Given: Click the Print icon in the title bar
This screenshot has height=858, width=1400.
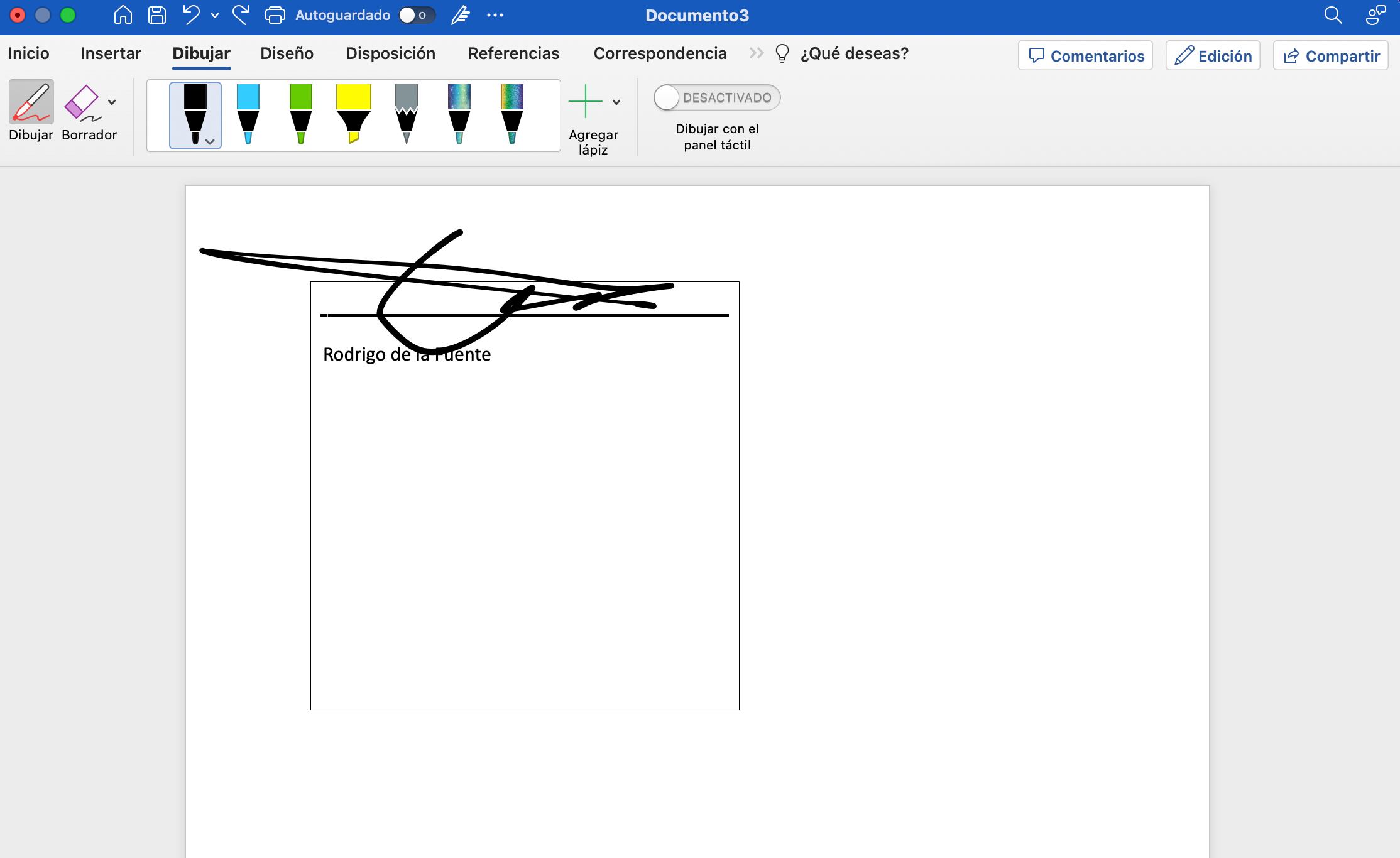Looking at the screenshot, I should (275, 15).
